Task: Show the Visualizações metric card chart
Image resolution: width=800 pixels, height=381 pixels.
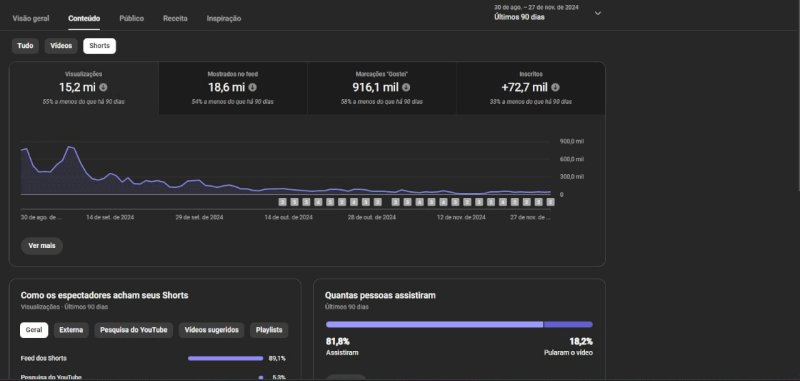Action: [84, 88]
